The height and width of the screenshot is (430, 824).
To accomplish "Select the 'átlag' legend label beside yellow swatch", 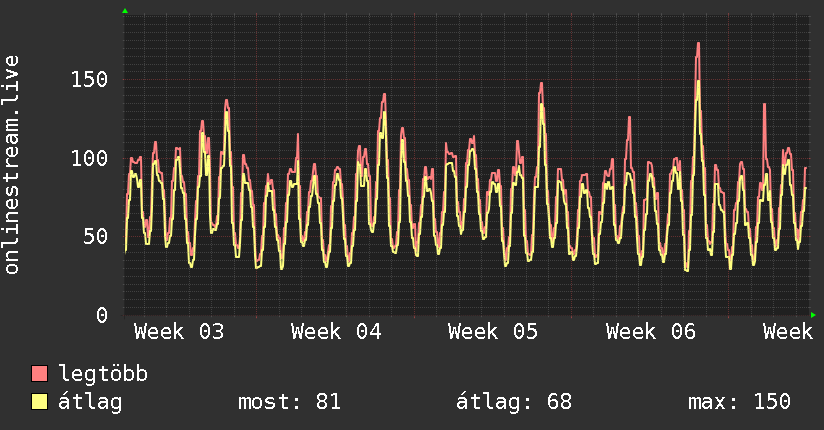I will point(90,402).
